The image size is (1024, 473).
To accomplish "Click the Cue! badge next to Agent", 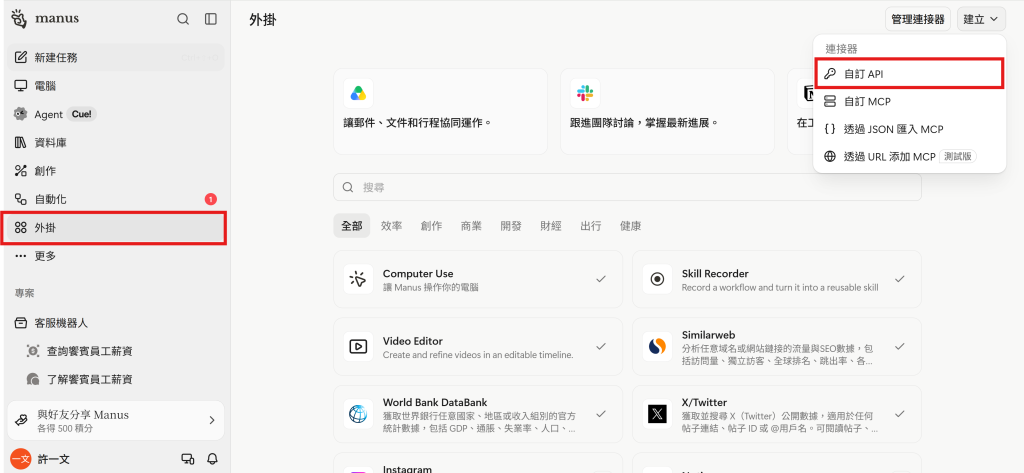I will [82, 114].
